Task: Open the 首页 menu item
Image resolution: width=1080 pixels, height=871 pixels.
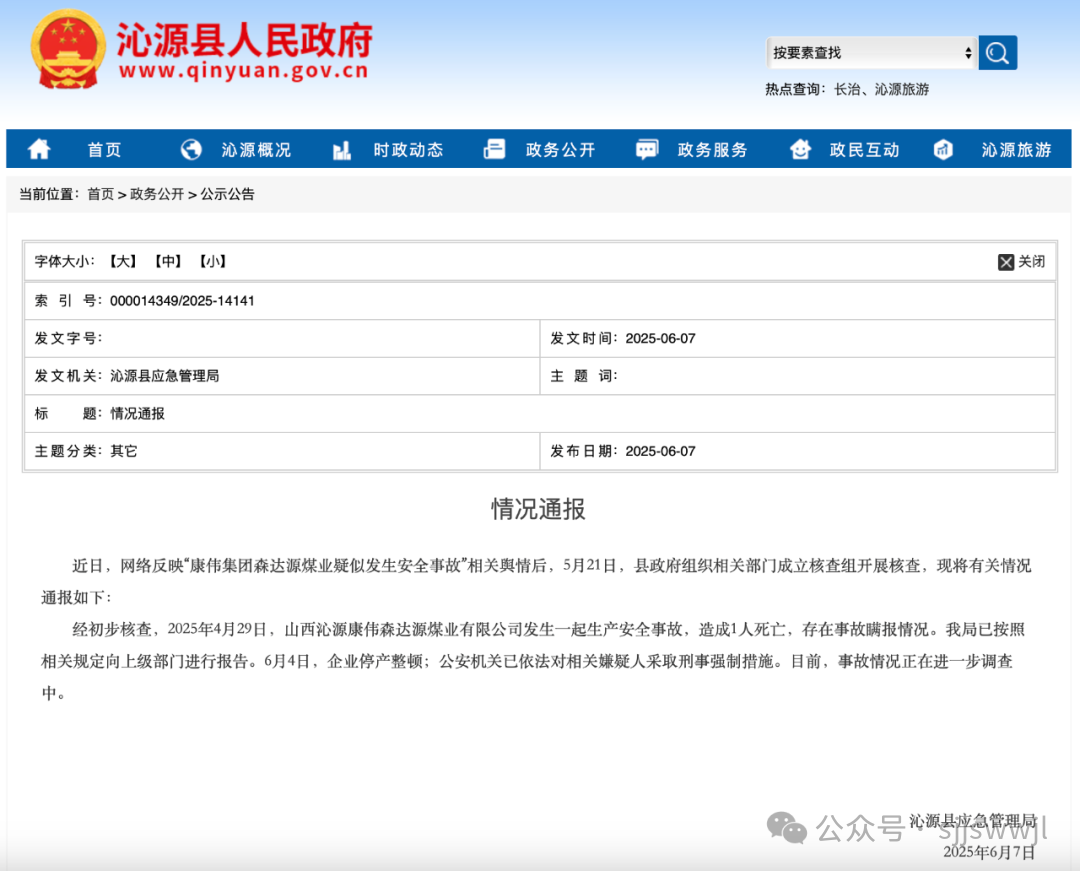Action: click(x=104, y=149)
